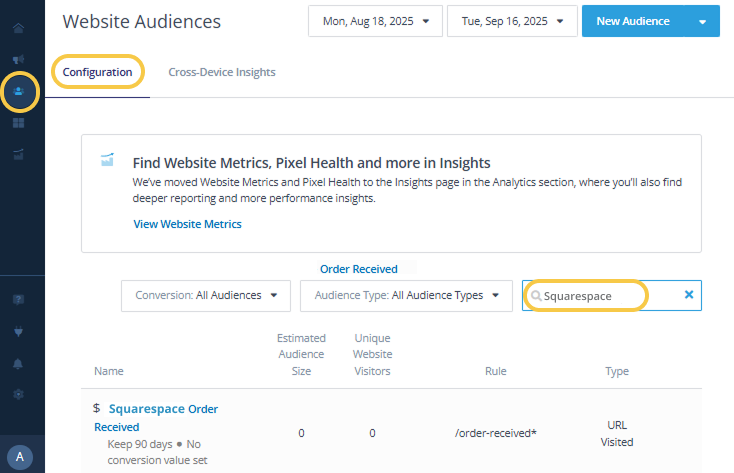Expand the Audience Type filter dropdown
Screen dimensions: 734x473
pos(405,296)
